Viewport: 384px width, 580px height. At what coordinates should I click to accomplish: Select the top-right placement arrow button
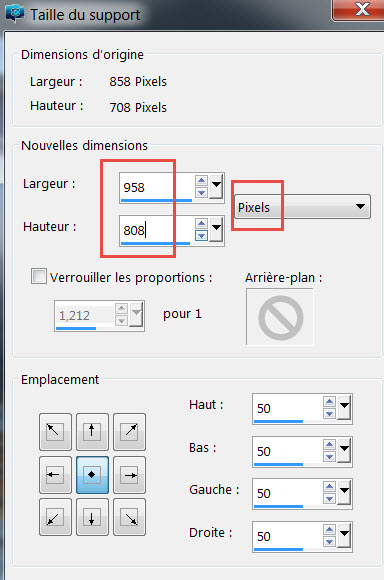coord(129,431)
